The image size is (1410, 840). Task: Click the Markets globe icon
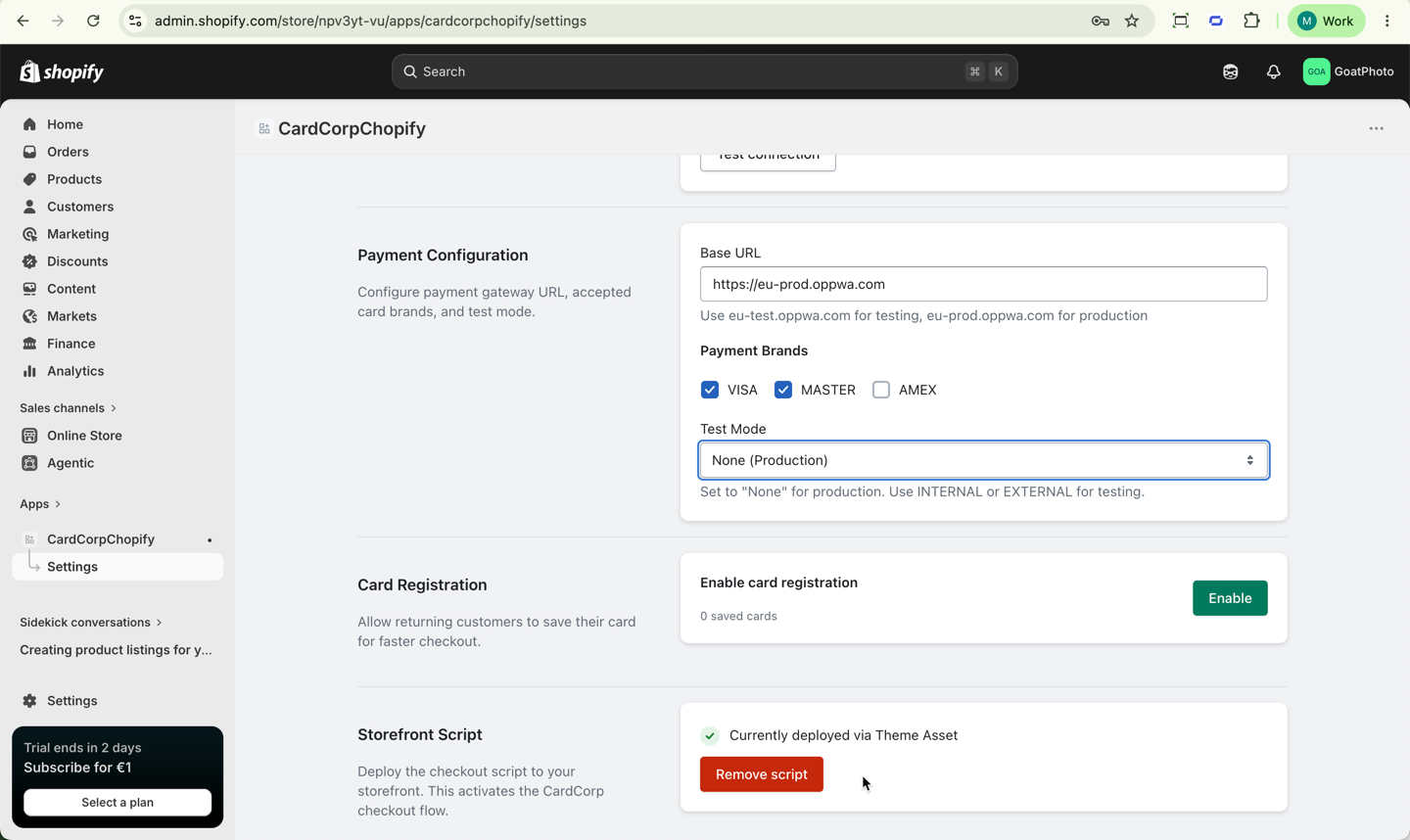point(29,316)
